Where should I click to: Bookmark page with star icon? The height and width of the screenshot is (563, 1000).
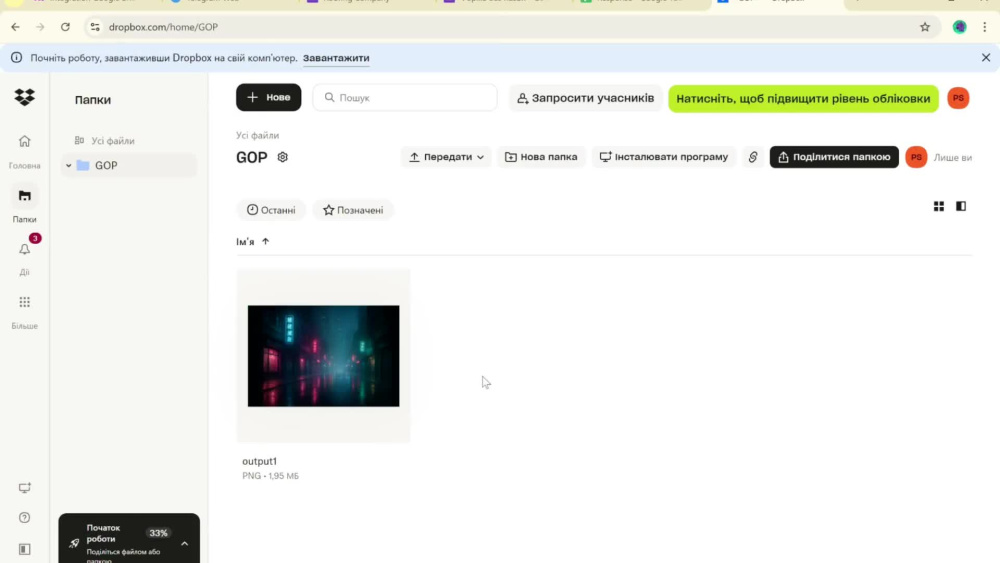click(925, 27)
